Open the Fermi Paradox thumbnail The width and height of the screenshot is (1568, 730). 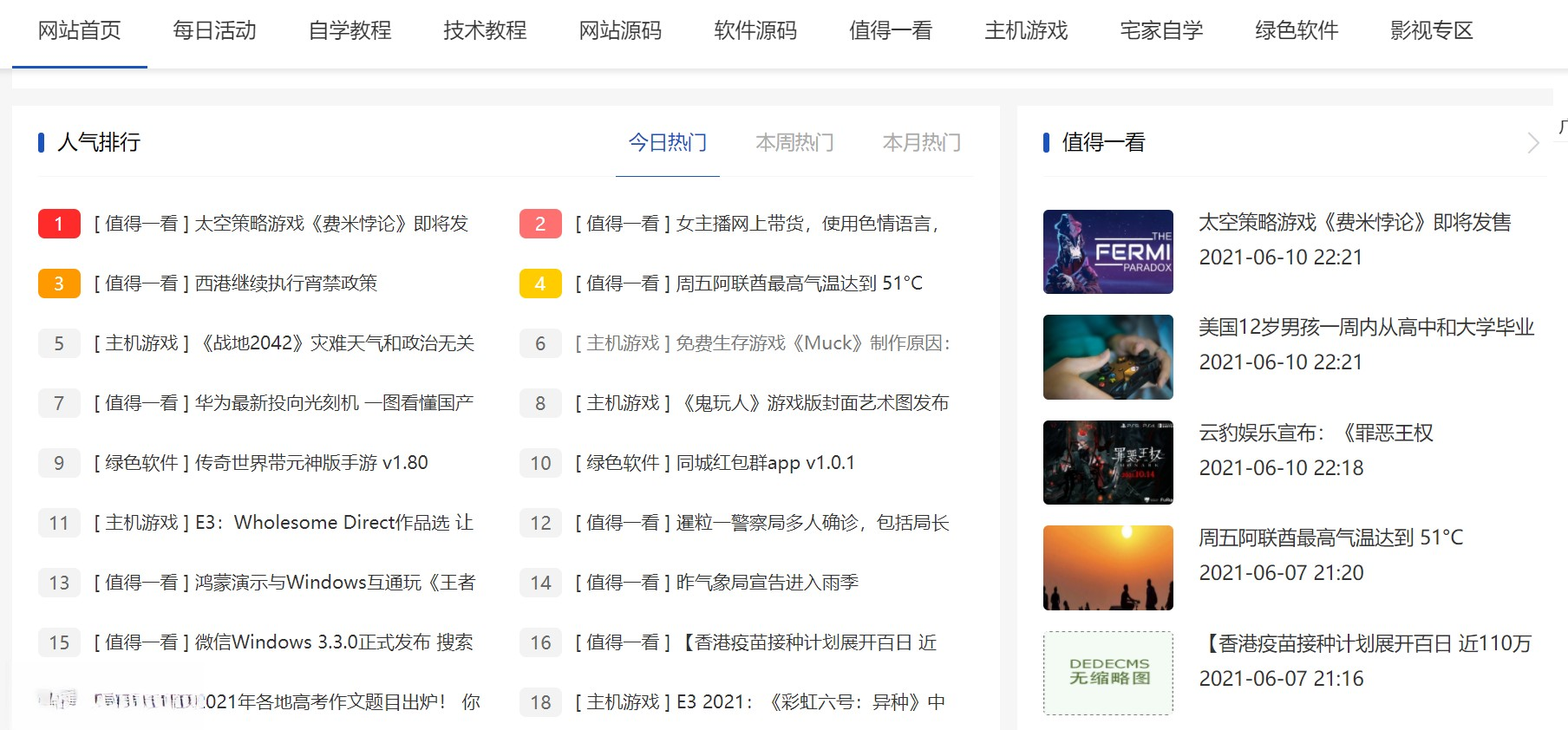1107,252
